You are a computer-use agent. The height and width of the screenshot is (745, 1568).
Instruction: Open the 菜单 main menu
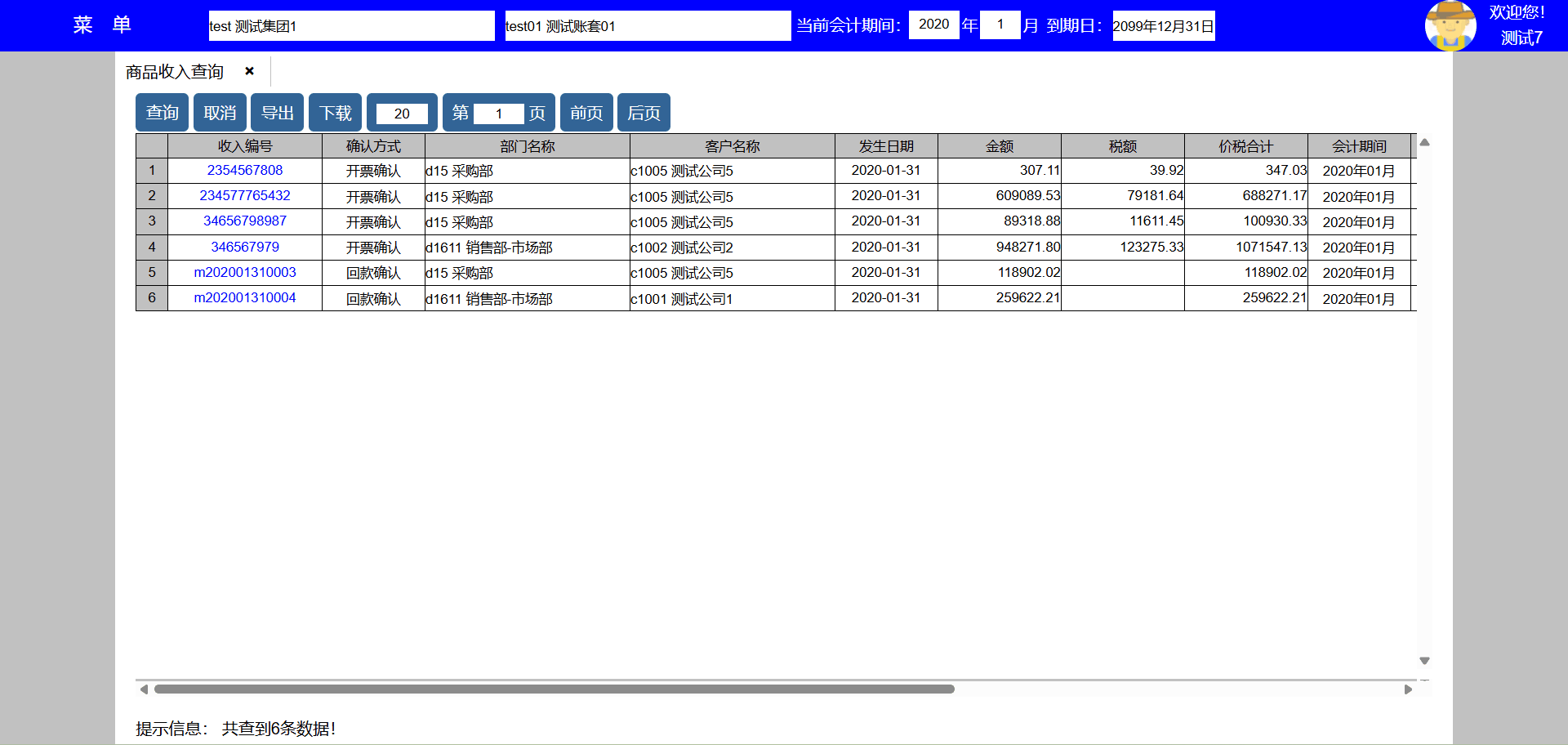coord(102,25)
